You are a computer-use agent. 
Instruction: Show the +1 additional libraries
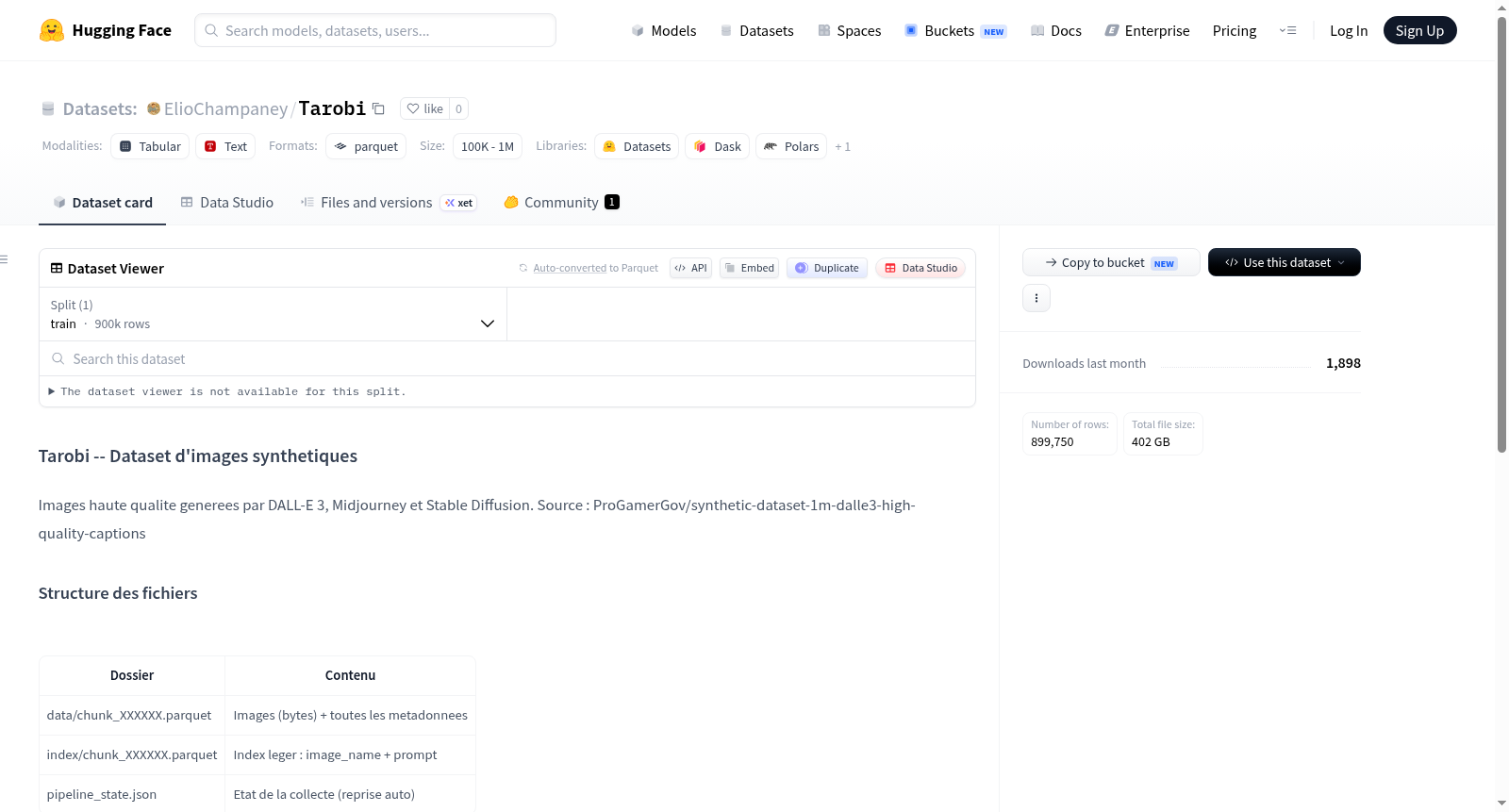(843, 146)
